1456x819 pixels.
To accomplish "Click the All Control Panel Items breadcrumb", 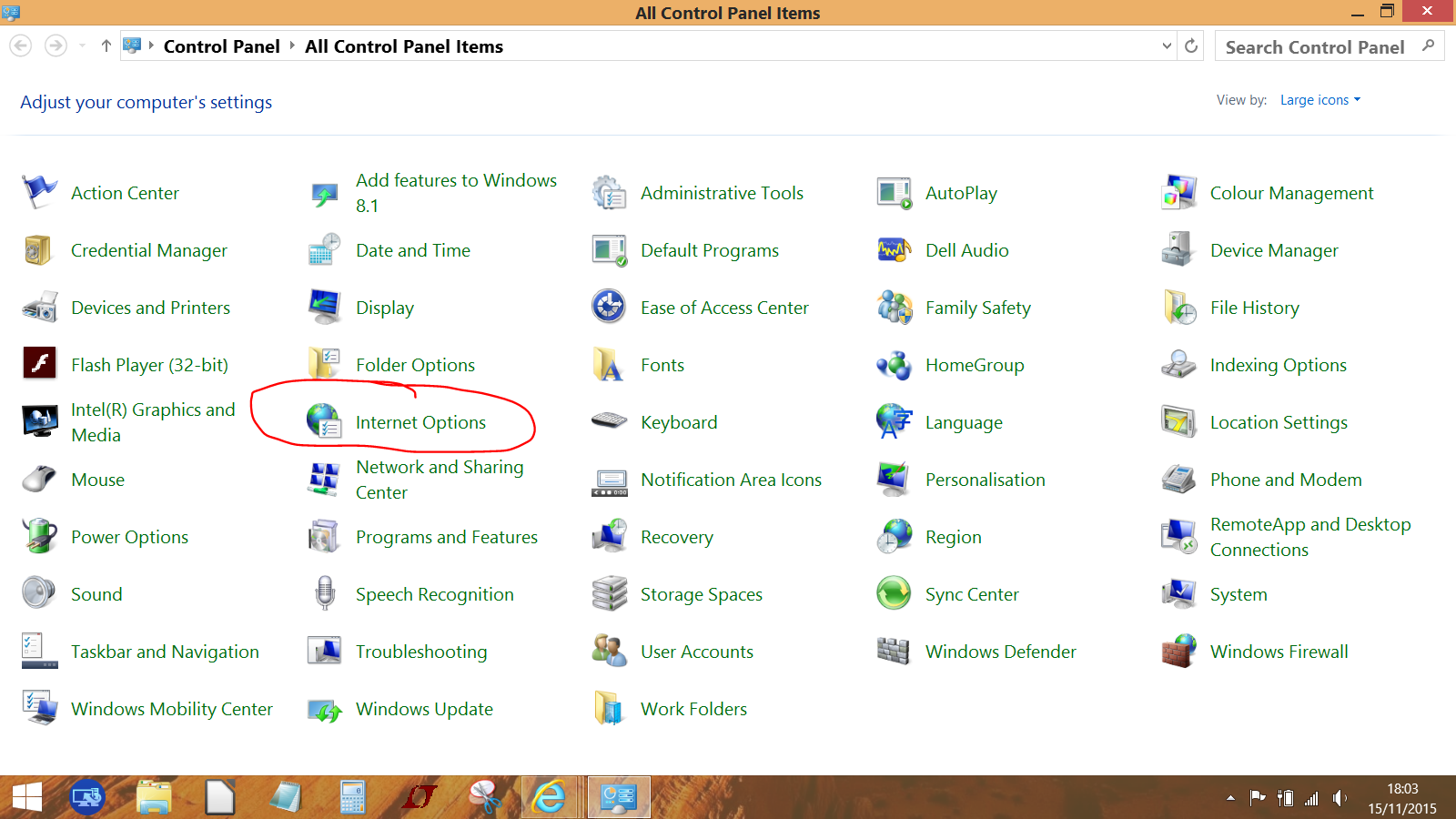I will coord(403,46).
